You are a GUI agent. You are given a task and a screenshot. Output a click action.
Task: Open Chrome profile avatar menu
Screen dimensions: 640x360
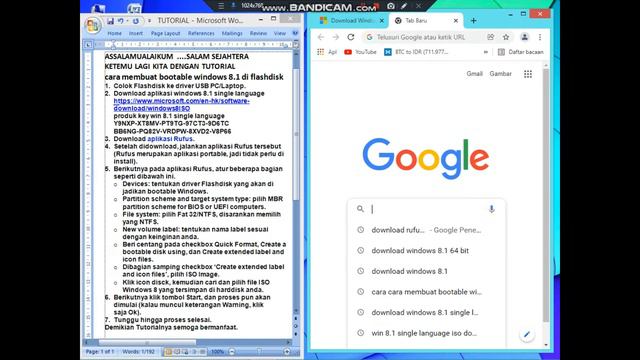524,37
